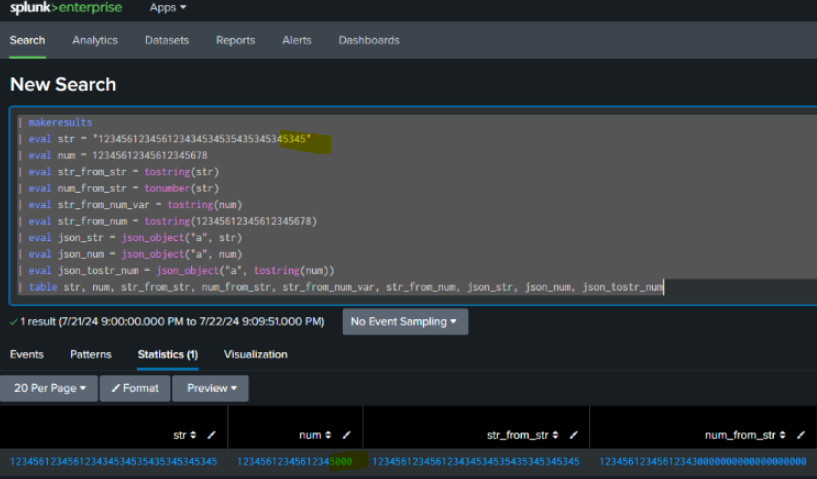
Task: Click the Format button
Action: point(134,388)
